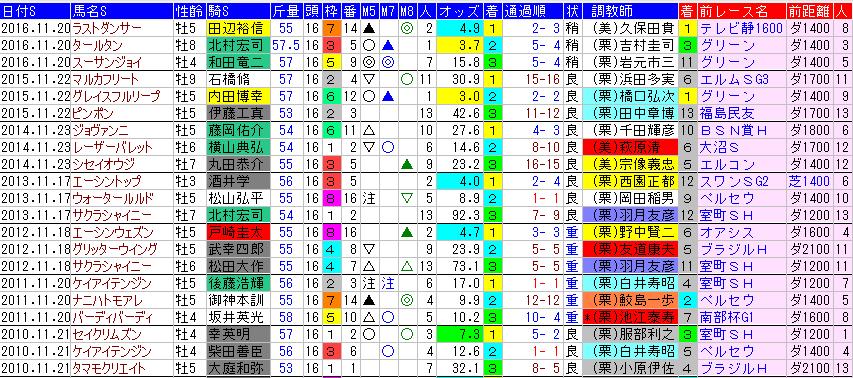The height and width of the screenshot is (378, 853).
Task: Click the M5 column header
Action: [x=369, y=11]
